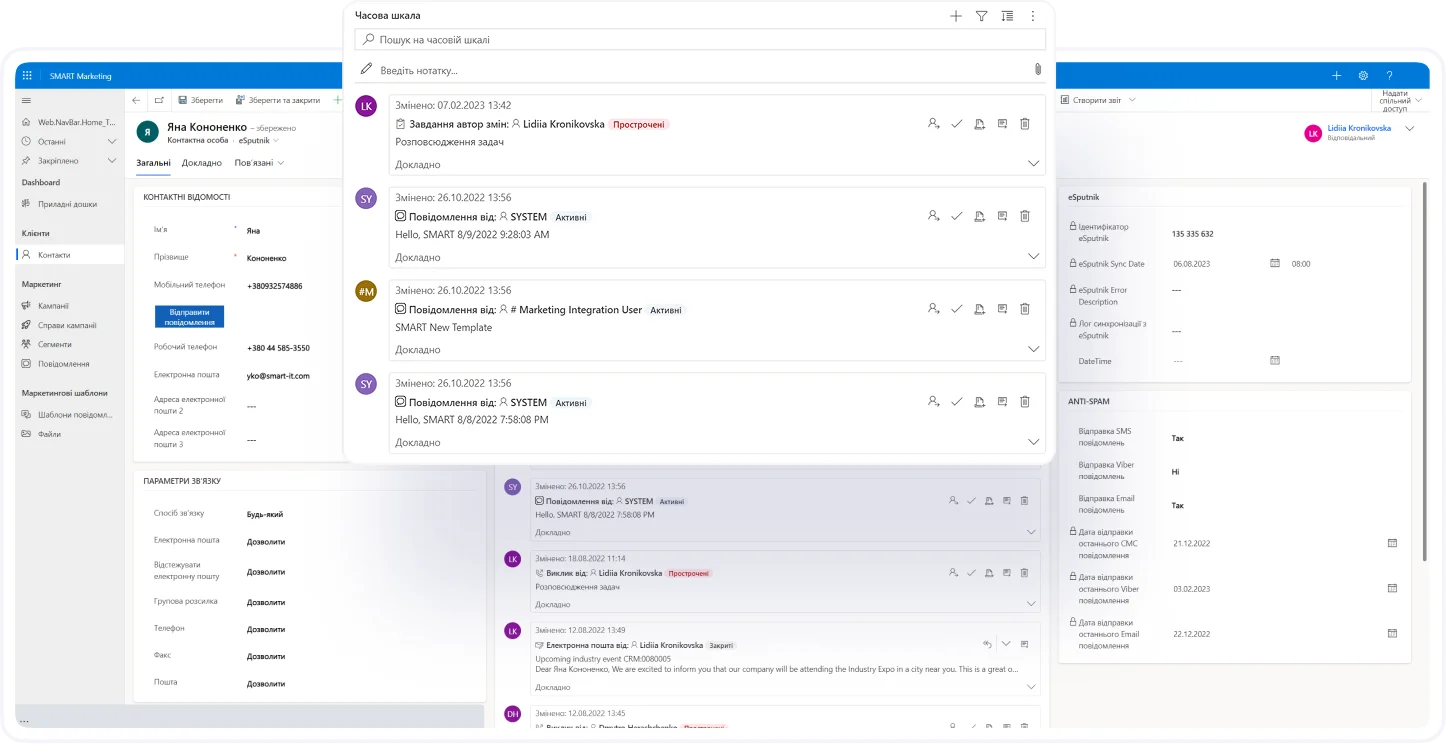Open the timeline filter funnel icon
The height and width of the screenshot is (744, 1446).
[x=981, y=16]
